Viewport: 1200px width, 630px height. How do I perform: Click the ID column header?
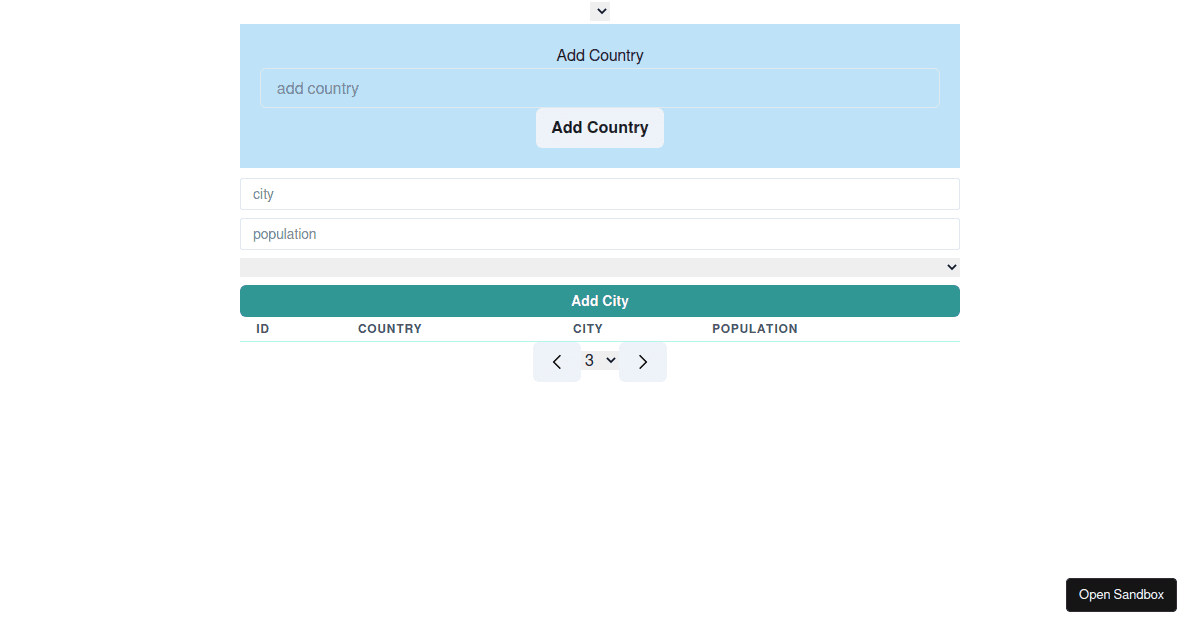coord(262,328)
